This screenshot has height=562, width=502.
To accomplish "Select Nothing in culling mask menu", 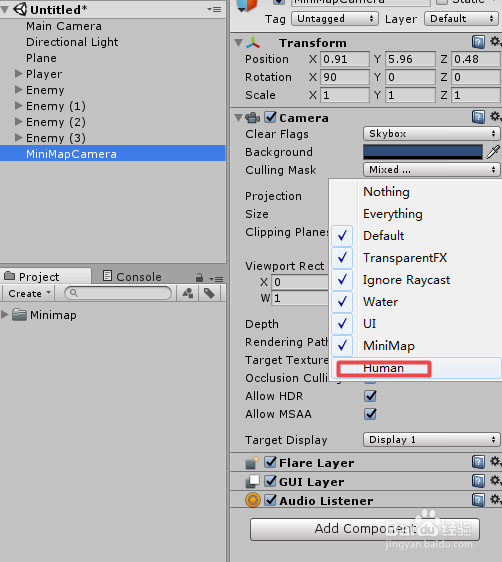I will [x=416, y=192].
